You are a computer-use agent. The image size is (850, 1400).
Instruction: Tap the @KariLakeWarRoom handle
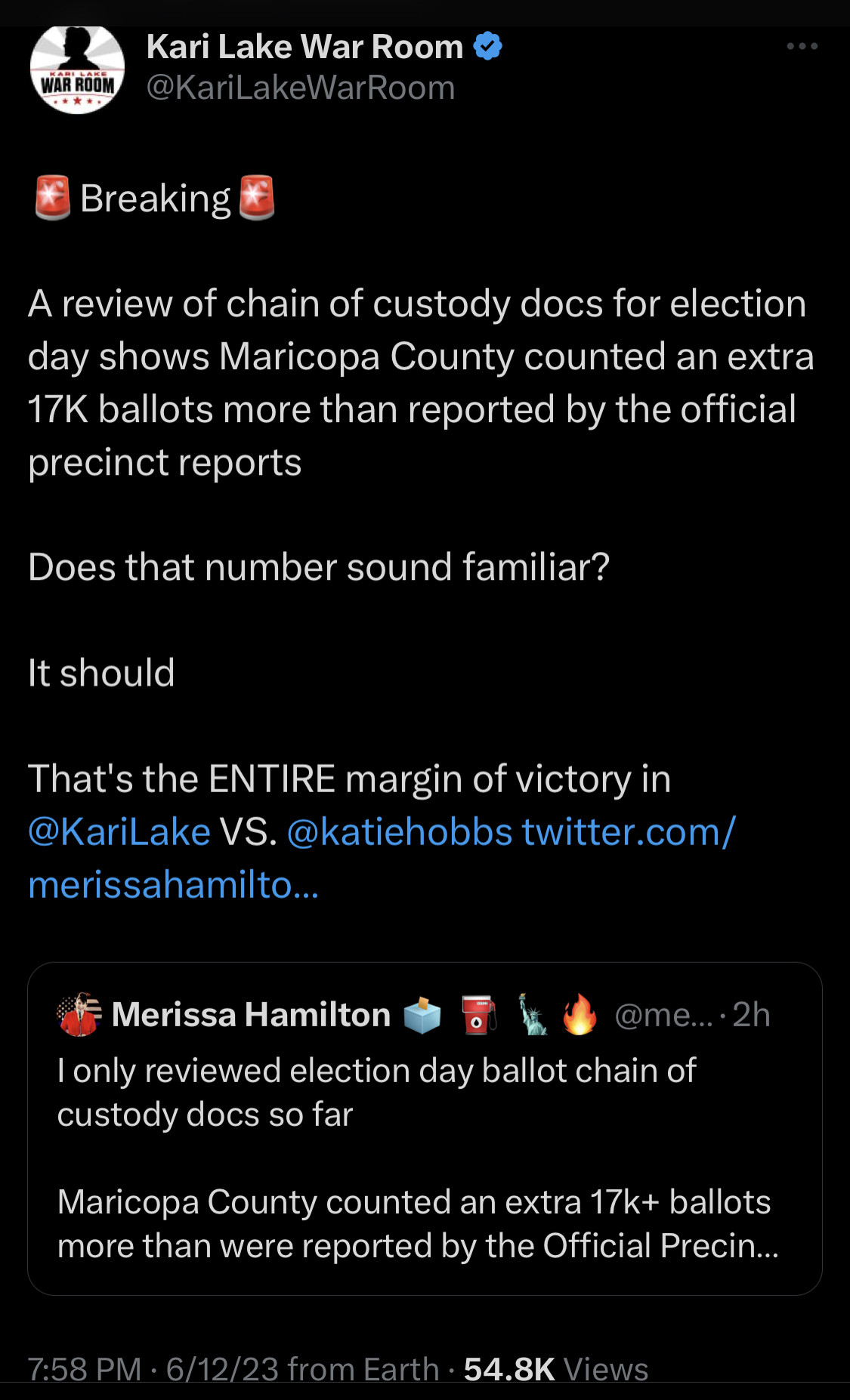301,88
